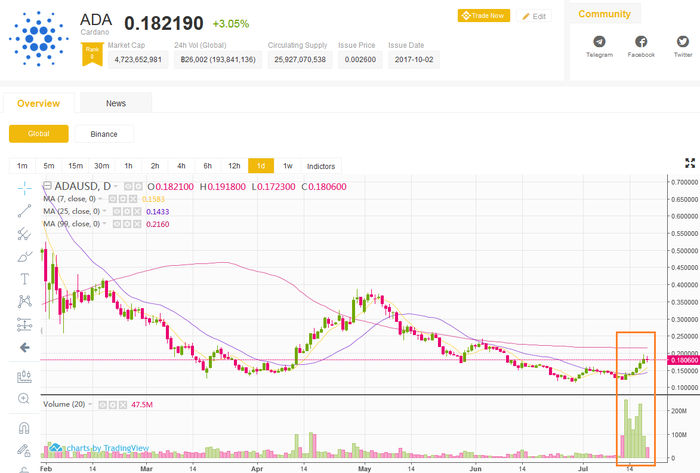Screen dimensions: 700x473
Task: Expand MA (99, close, 0) dropdown
Action: pos(104,224)
